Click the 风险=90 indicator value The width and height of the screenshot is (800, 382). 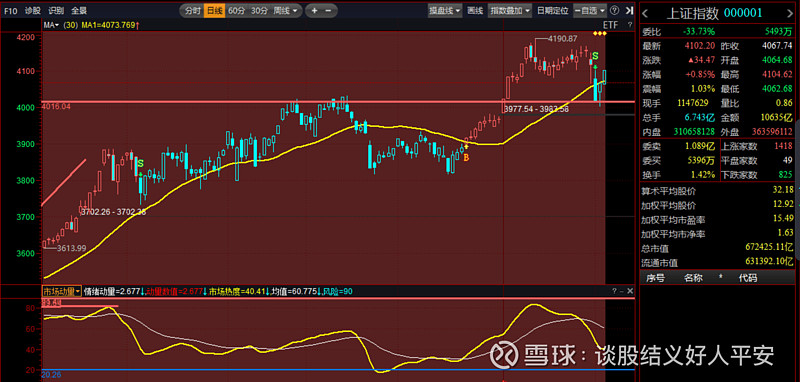tap(336, 291)
